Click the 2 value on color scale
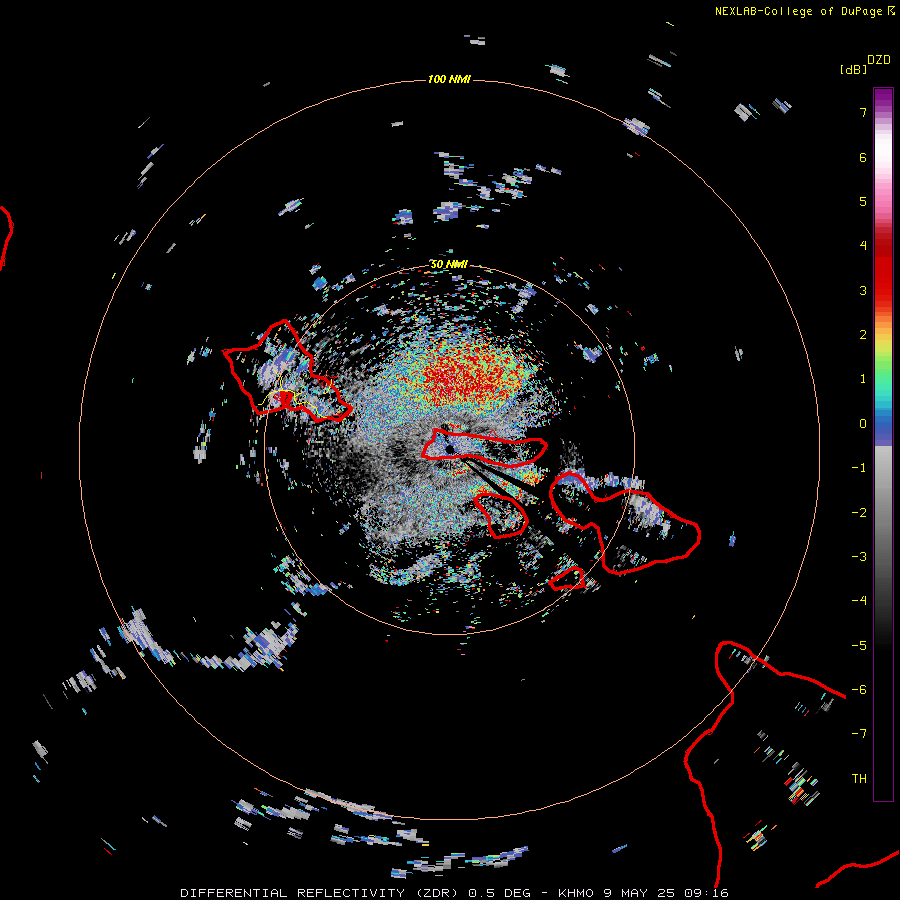900x900 pixels. (863, 335)
